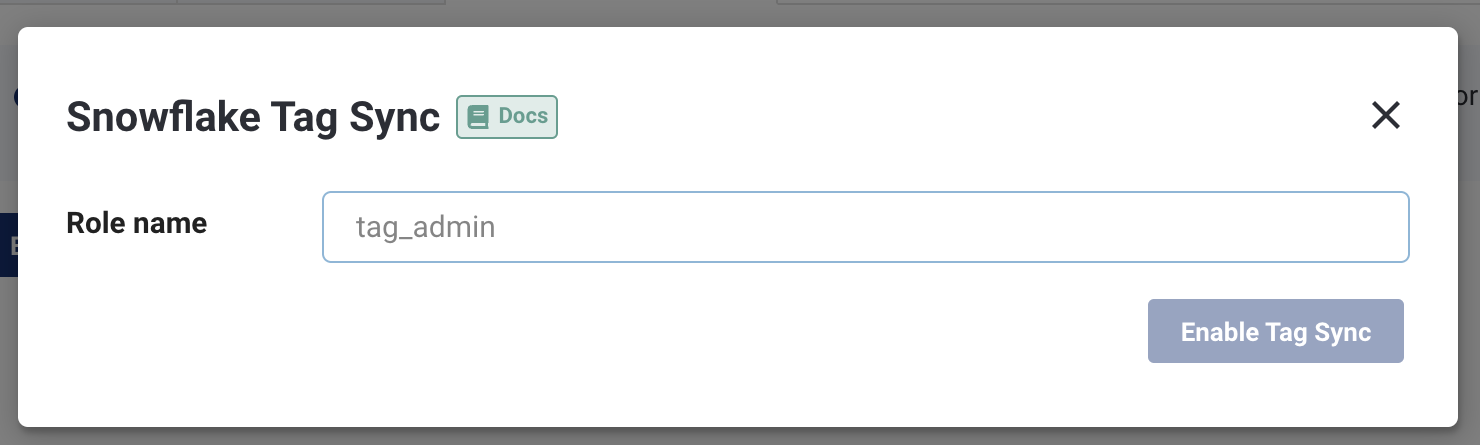Image resolution: width=1480 pixels, height=445 pixels.
Task: Click the word Docs beside the title
Action: tap(523, 116)
